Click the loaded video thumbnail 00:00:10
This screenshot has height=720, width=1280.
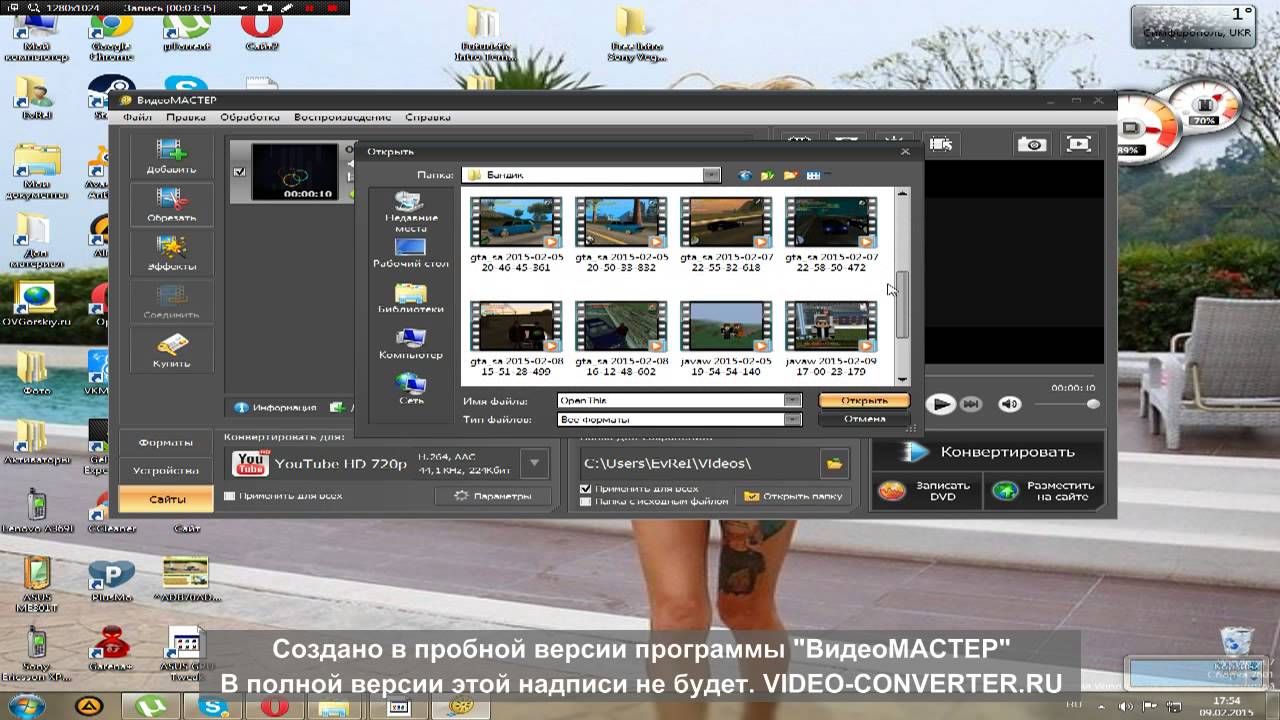click(294, 172)
